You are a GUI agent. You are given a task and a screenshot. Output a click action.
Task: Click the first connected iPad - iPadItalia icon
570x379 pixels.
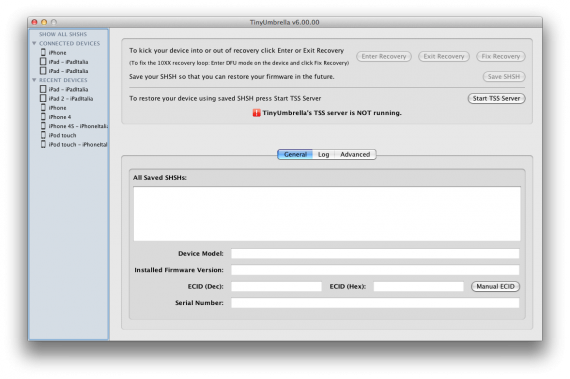[43, 61]
